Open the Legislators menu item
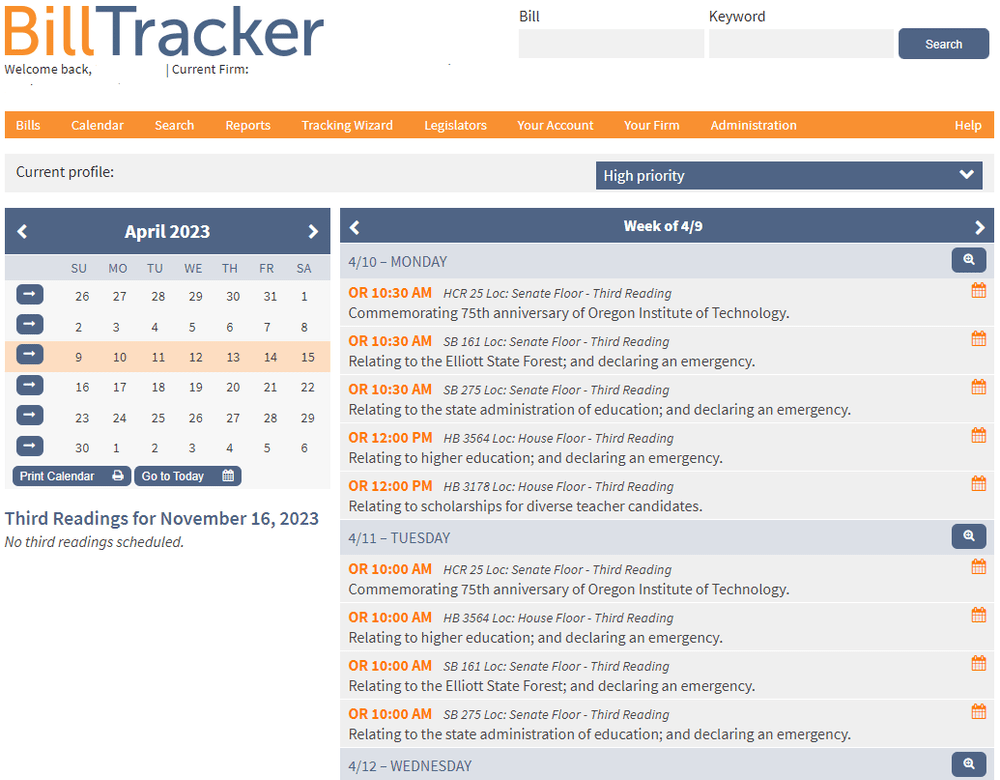This screenshot has width=1000, height=780. [455, 125]
